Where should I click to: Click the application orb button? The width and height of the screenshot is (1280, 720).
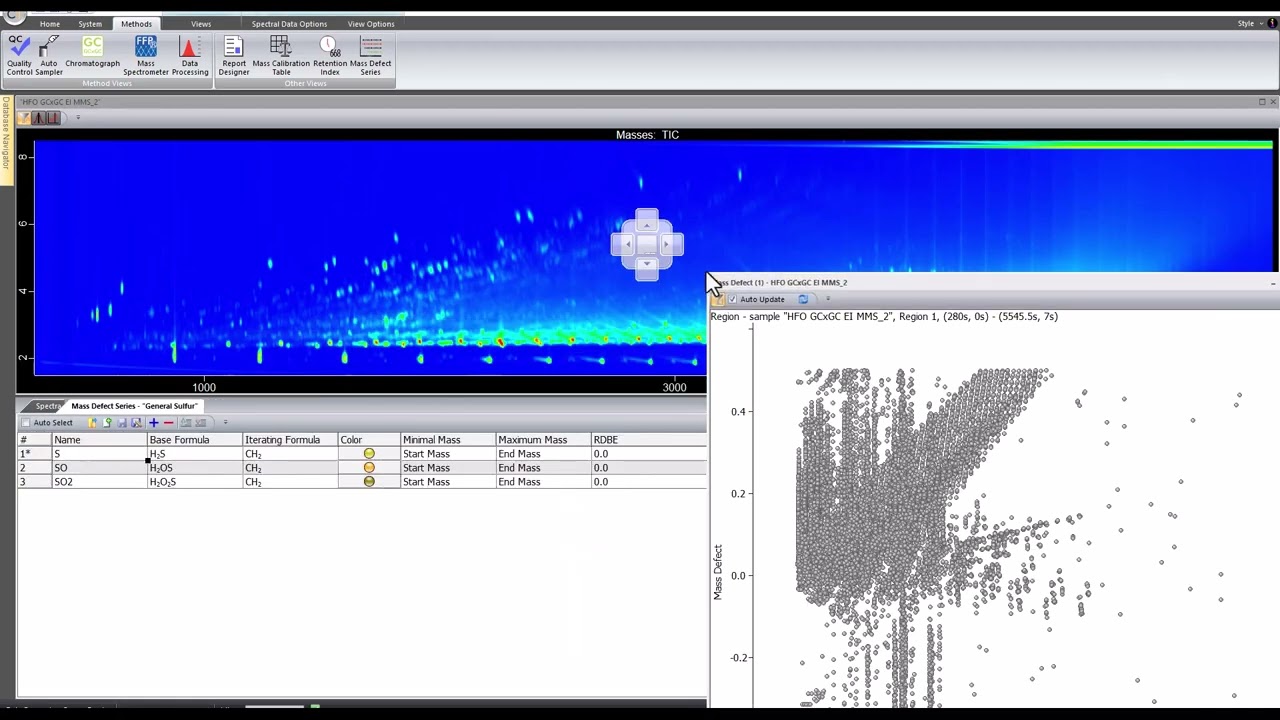[x=12, y=12]
